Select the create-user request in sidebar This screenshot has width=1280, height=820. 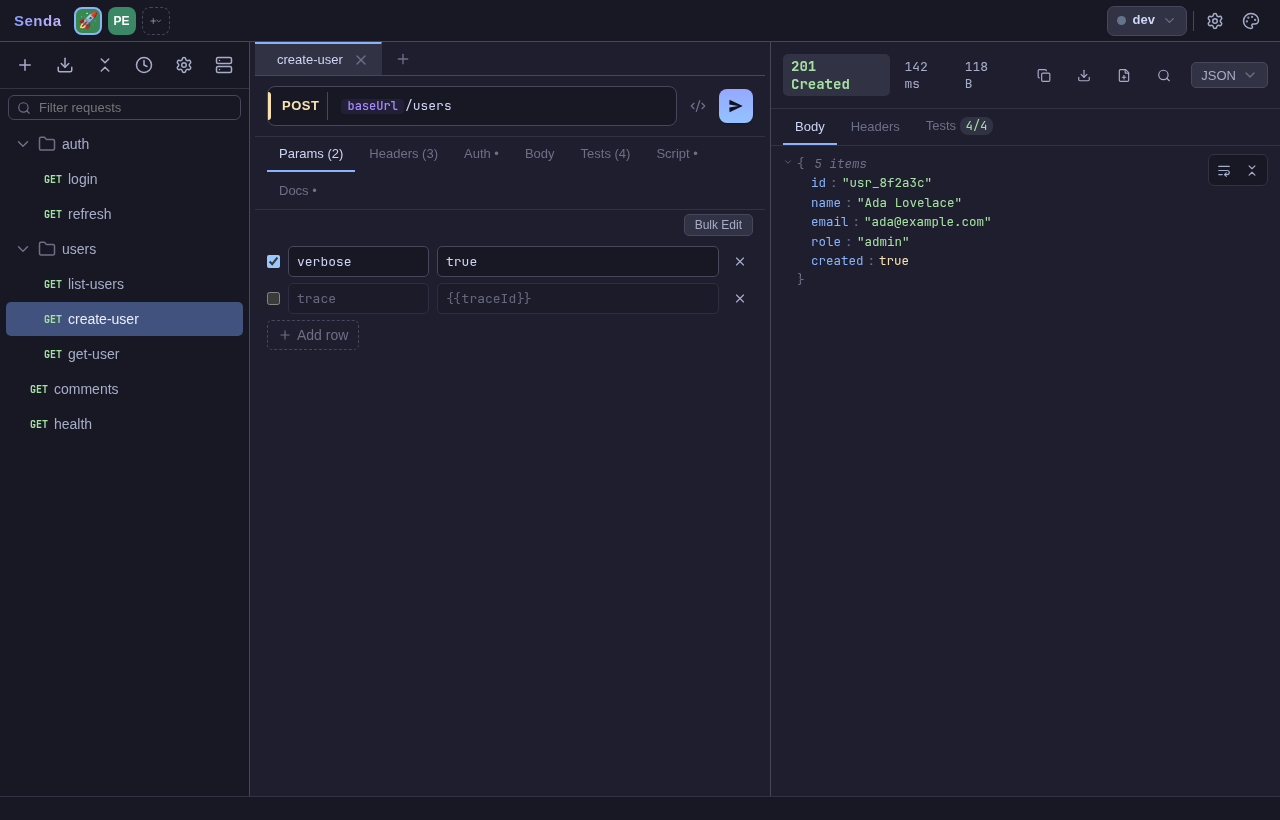pos(124,319)
